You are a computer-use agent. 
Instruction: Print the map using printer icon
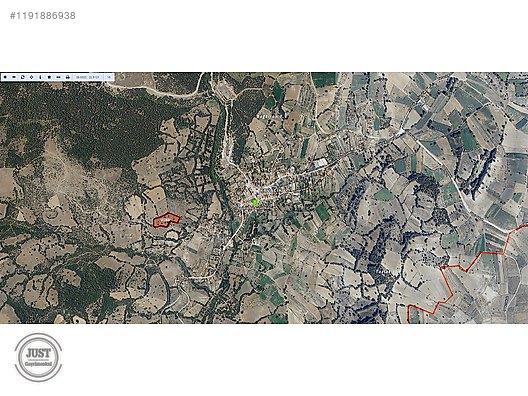[x=68, y=77]
